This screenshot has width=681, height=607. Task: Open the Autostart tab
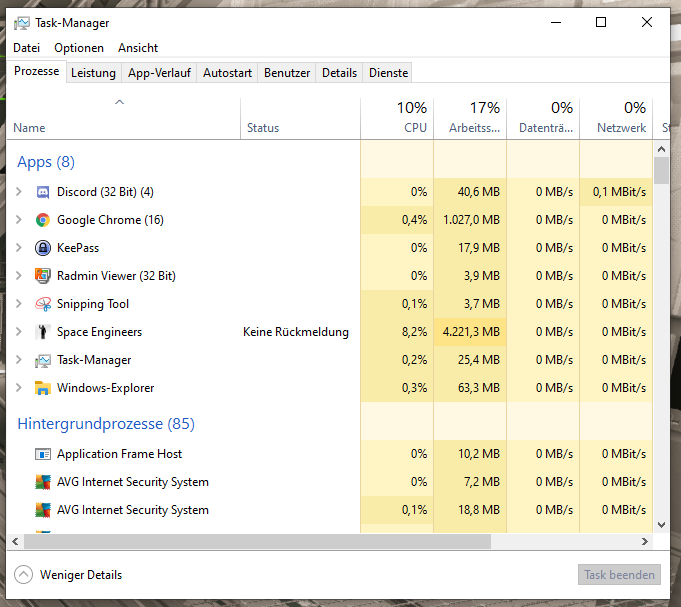[x=227, y=73]
